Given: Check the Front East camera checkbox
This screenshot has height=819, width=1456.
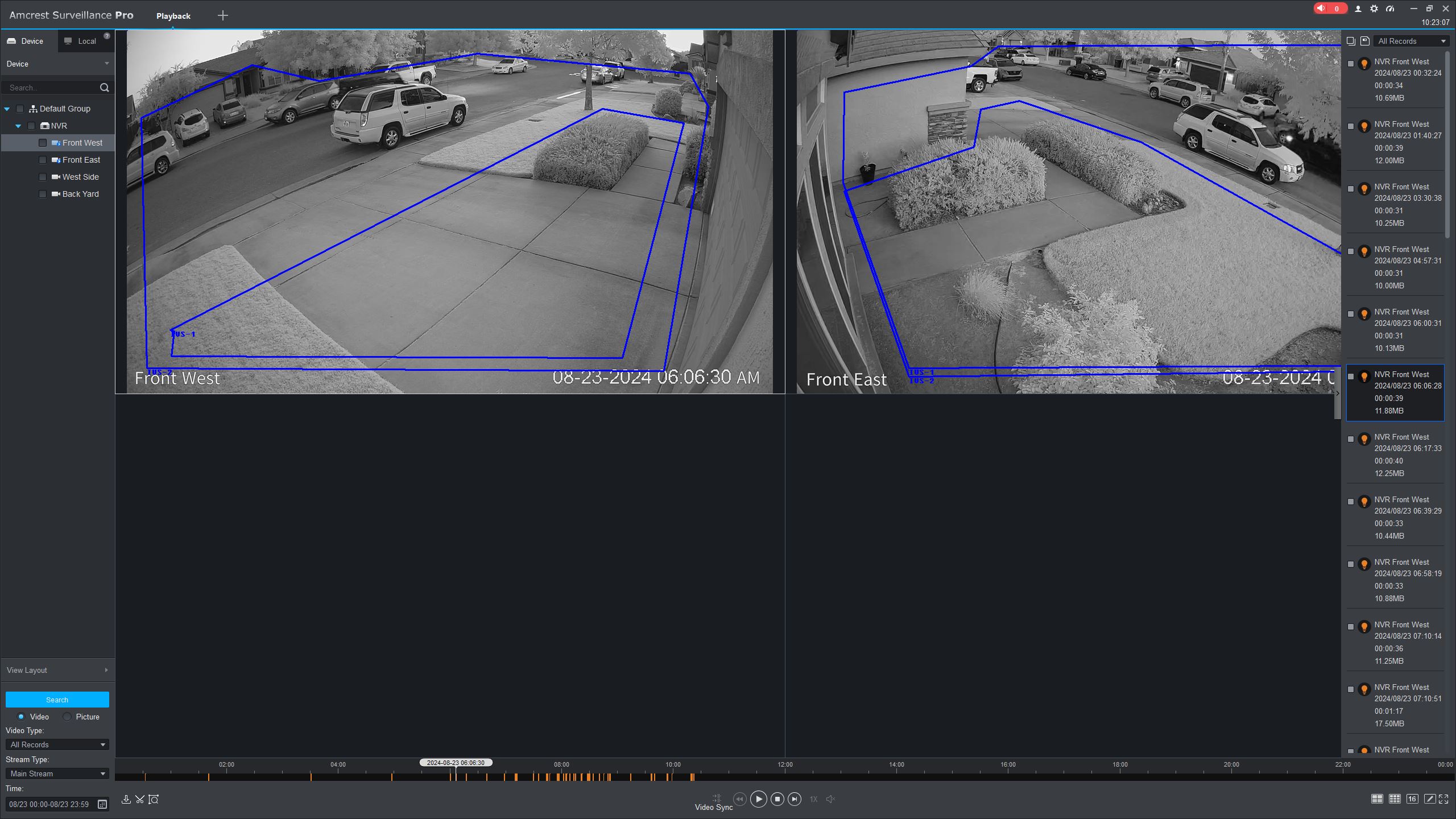Looking at the screenshot, I should (43, 160).
